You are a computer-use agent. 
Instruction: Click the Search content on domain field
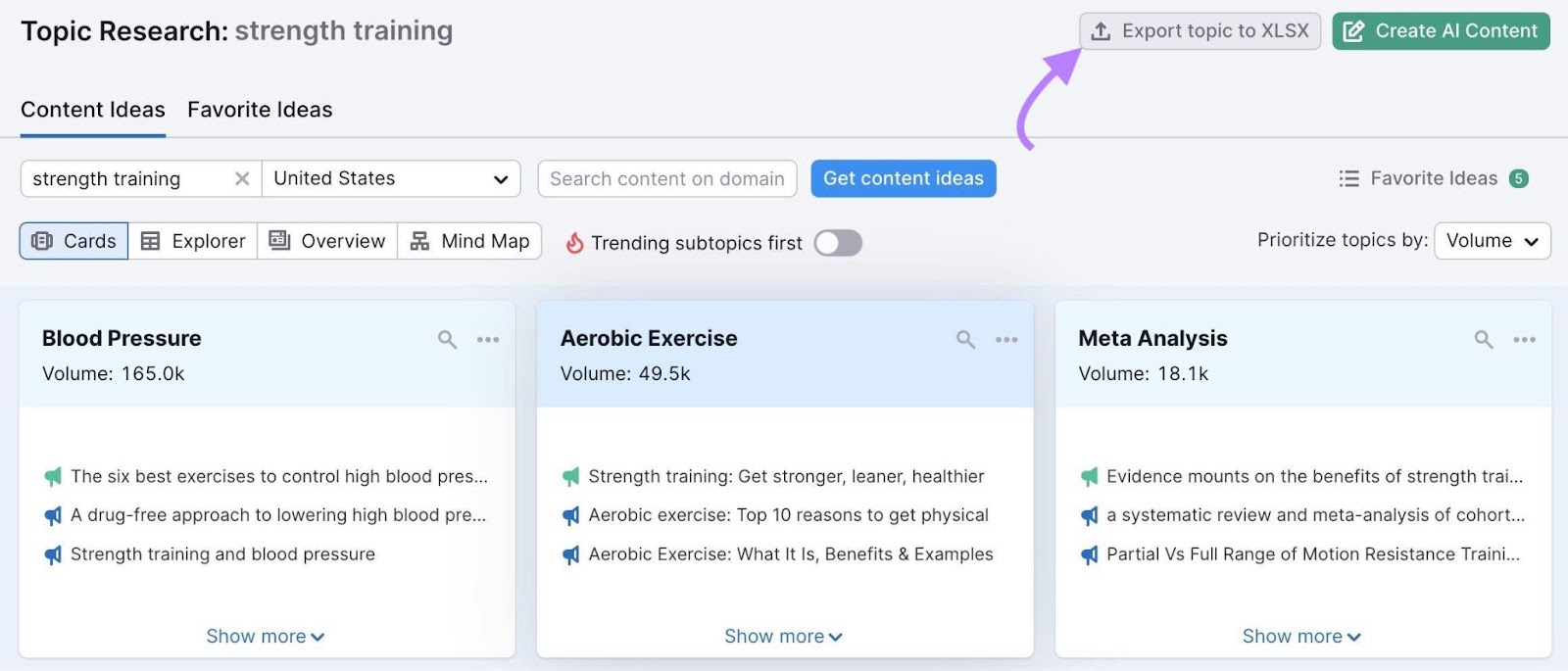pyautogui.click(x=666, y=178)
